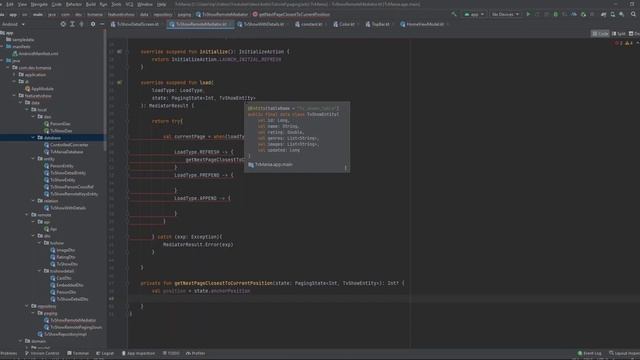This screenshot has width=640, height=360.
Task: Open the Device Manager icon
Action: coord(613,14)
